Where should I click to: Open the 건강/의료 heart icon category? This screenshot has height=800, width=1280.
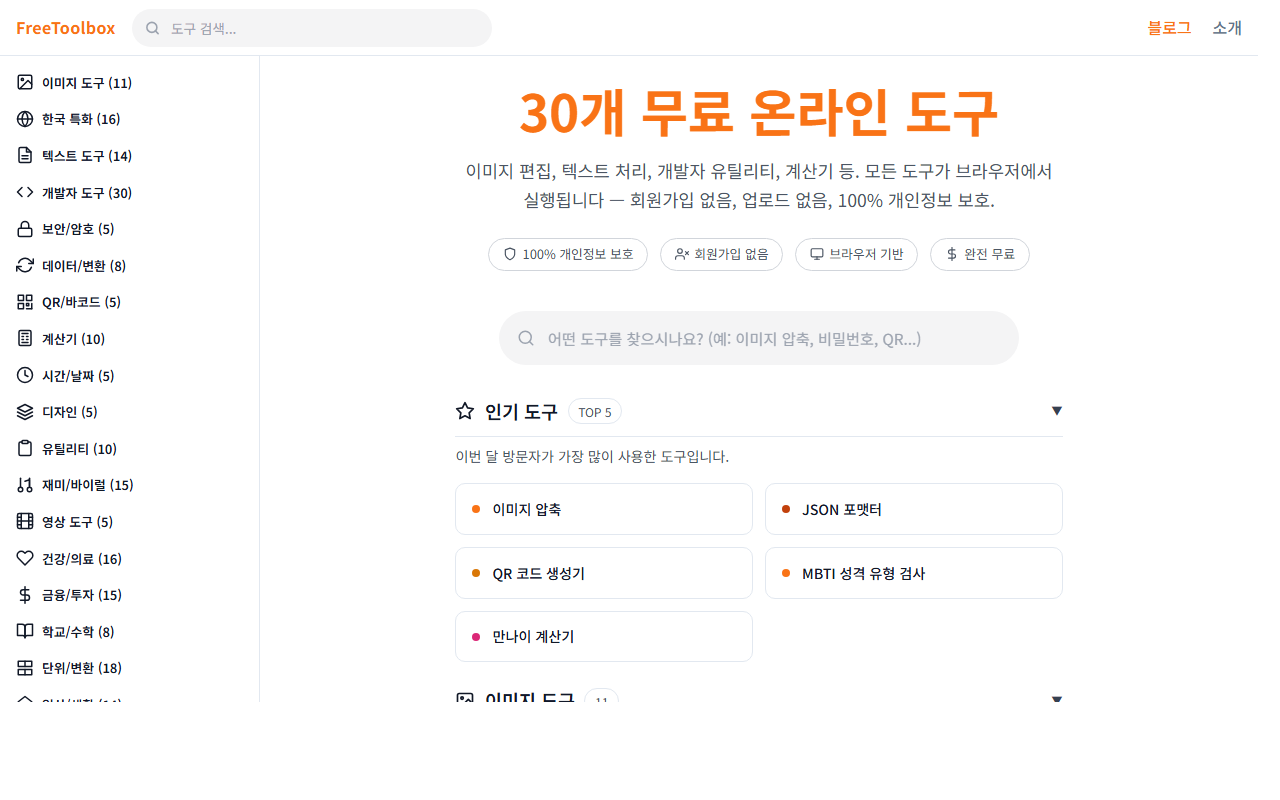click(x=24, y=558)
